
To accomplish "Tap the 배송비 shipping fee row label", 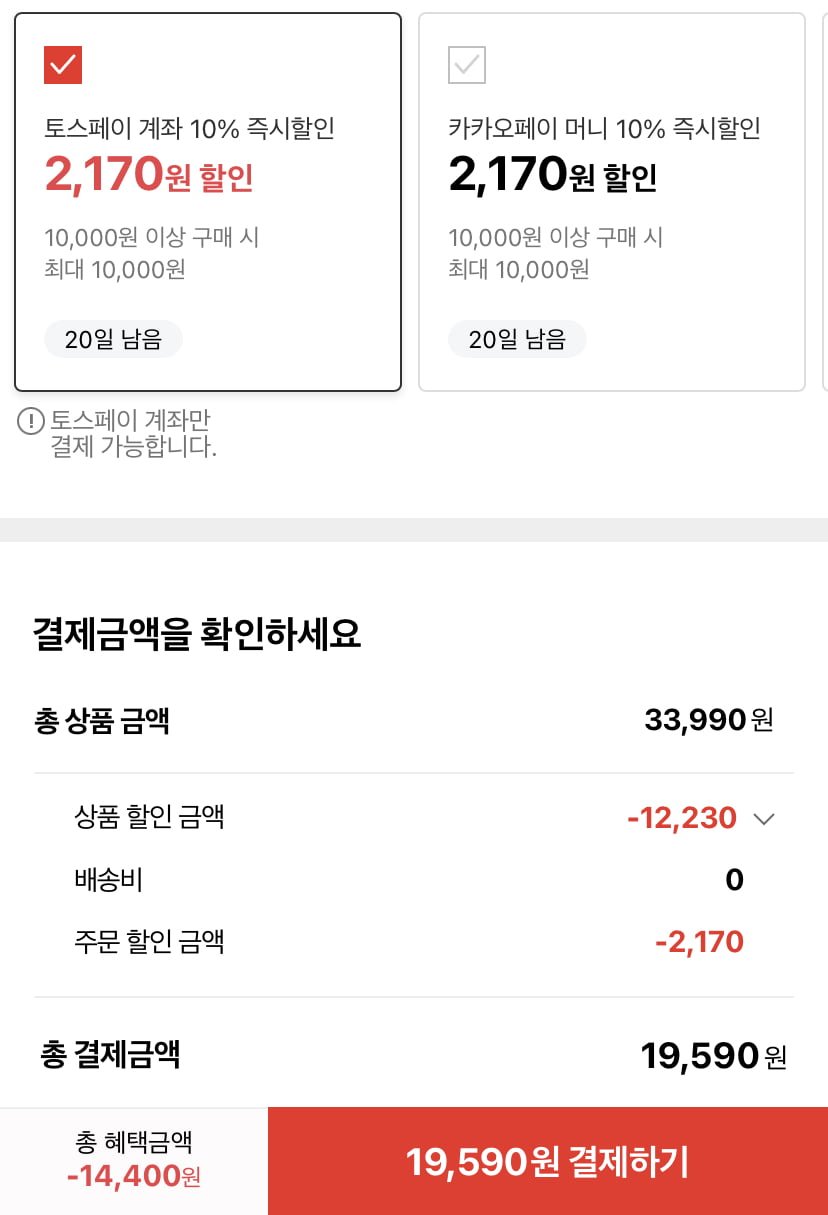I will (109, 880).
